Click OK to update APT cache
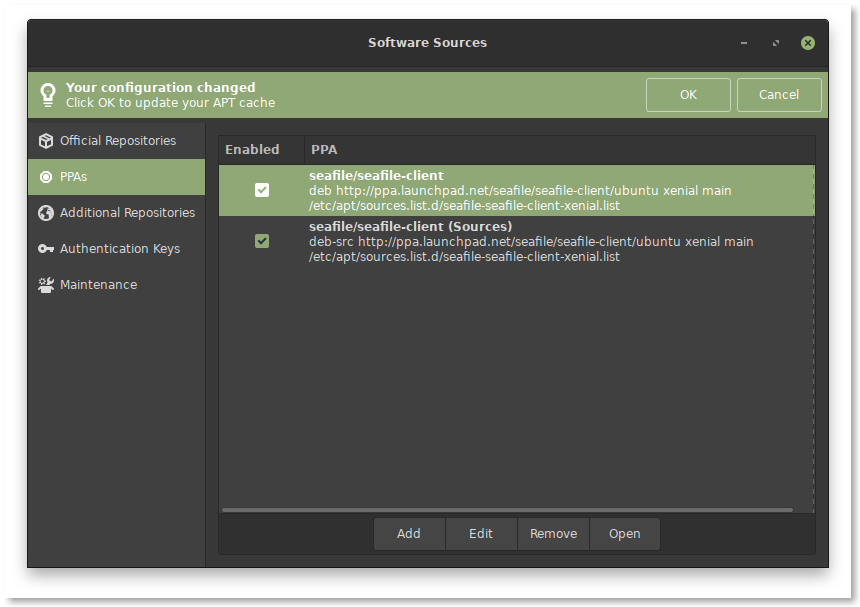 [688, 95]
